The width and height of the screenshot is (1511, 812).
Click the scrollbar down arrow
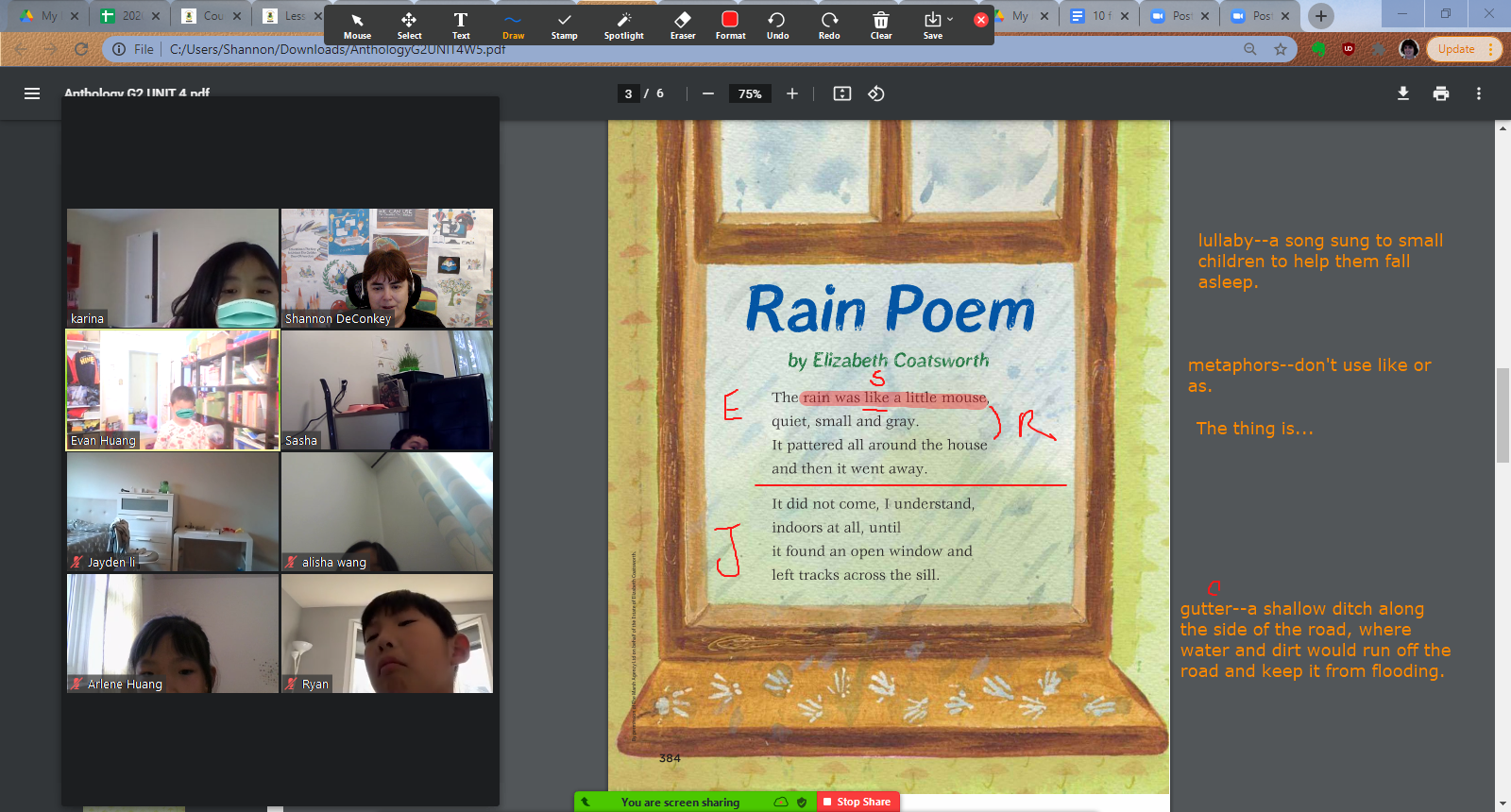[1503, 804]
